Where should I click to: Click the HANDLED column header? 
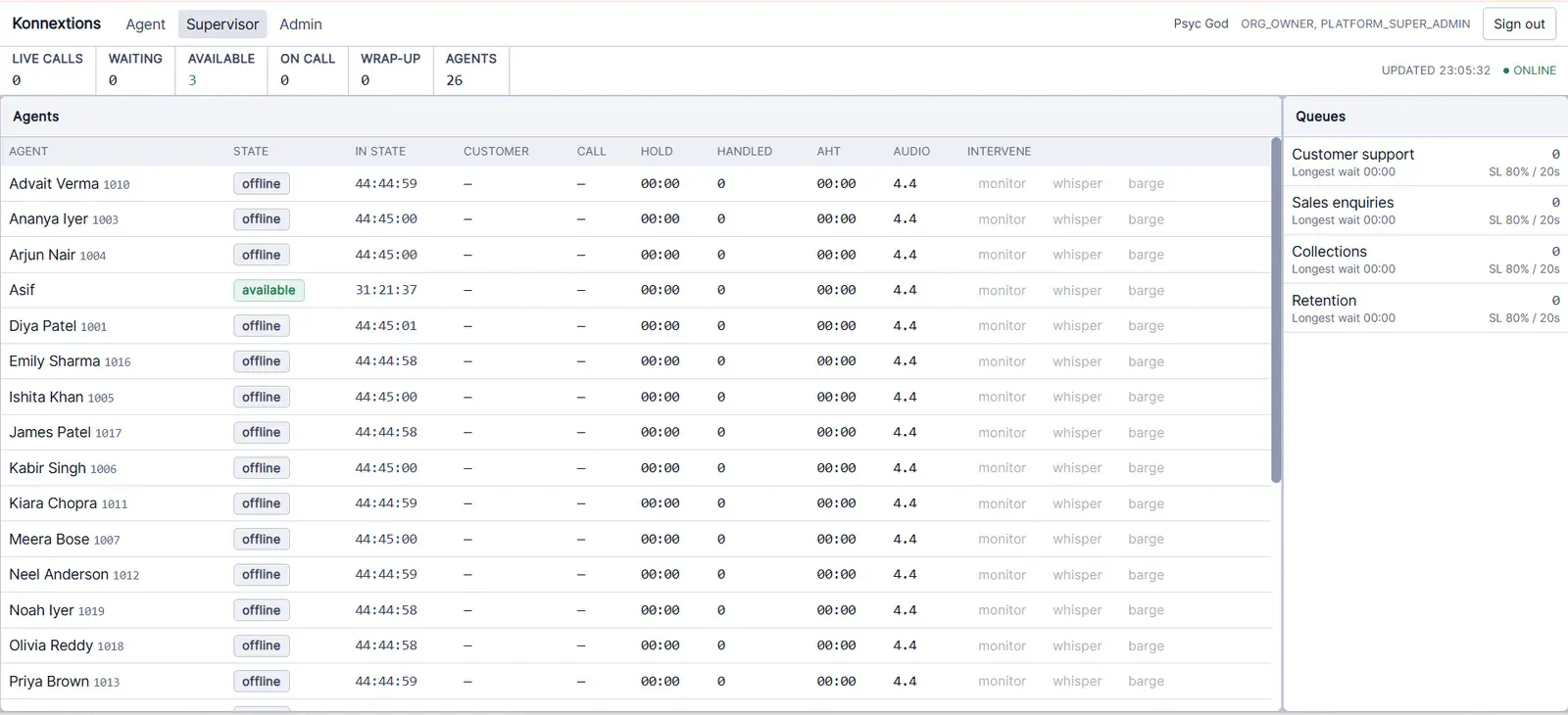click(745, 152)
